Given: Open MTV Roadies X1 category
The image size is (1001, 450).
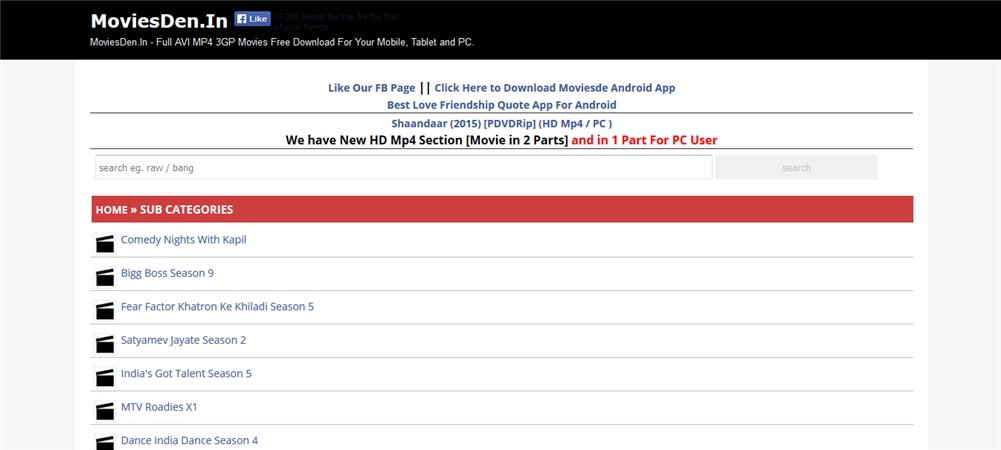Looking at the screenshot, I should coord(159,407).
